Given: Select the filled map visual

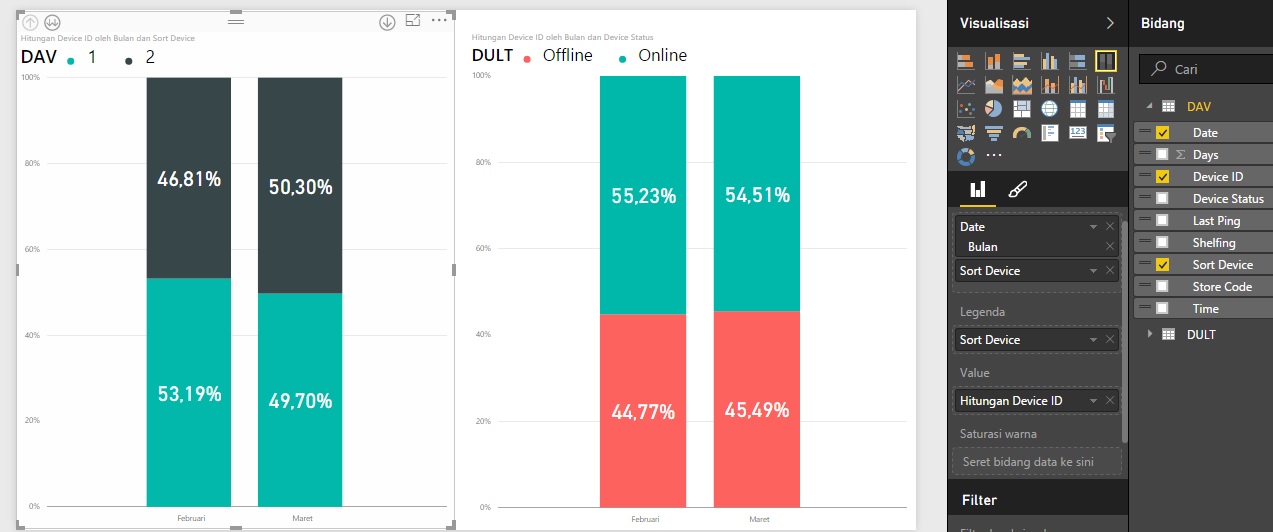Looking at the screenshot, I should point(966,132).
